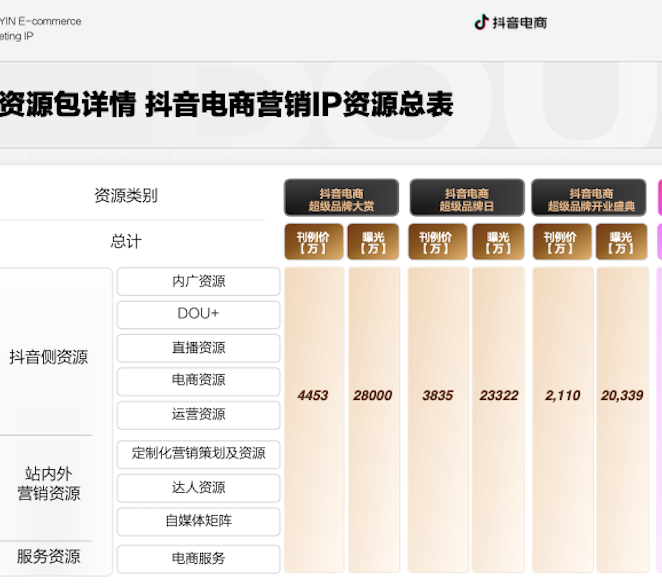
Task: Select the 抖音侧资源 category label
Action: [48, 357]
